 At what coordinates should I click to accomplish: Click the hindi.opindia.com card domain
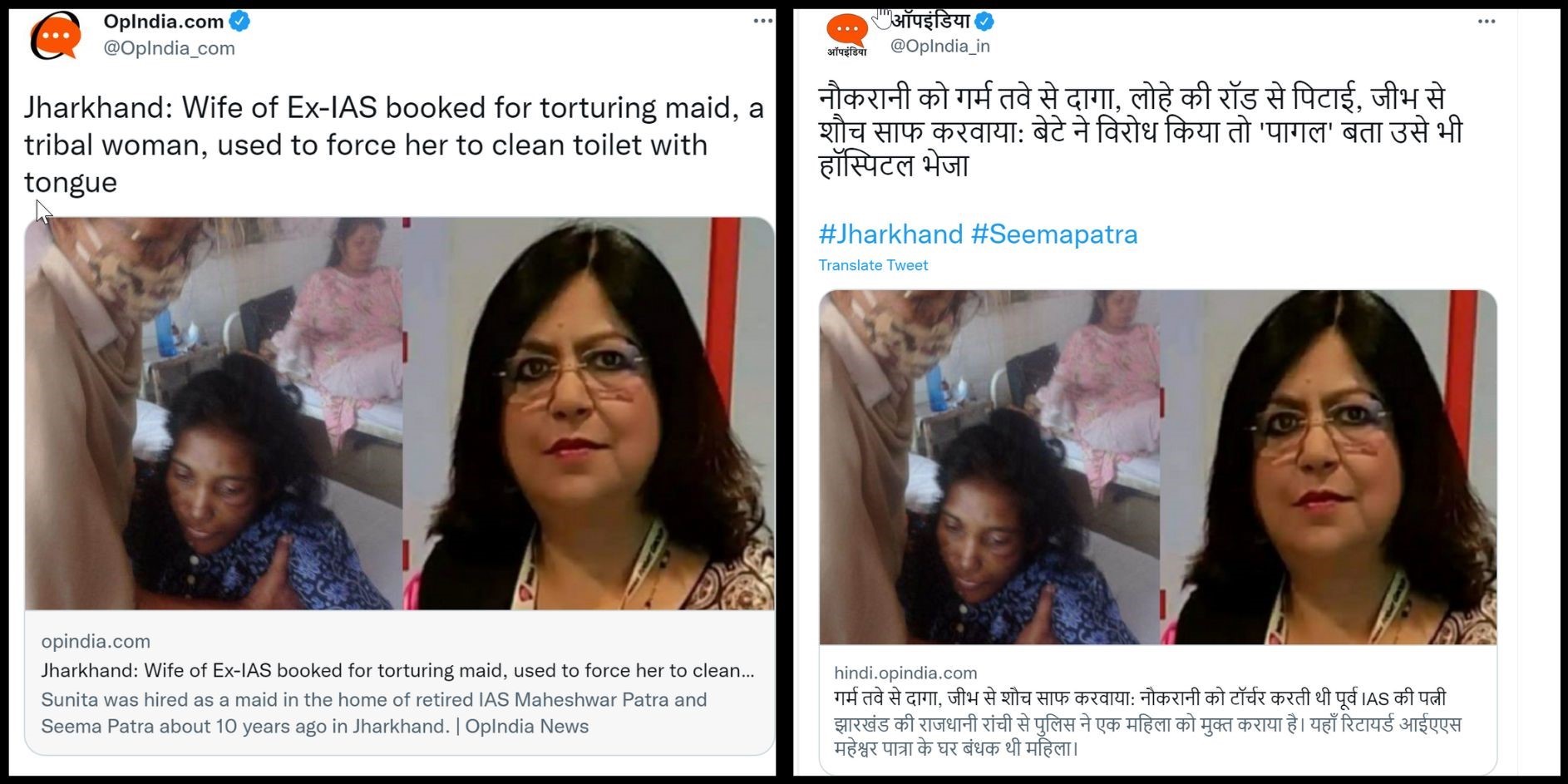[x=905, y=673]
